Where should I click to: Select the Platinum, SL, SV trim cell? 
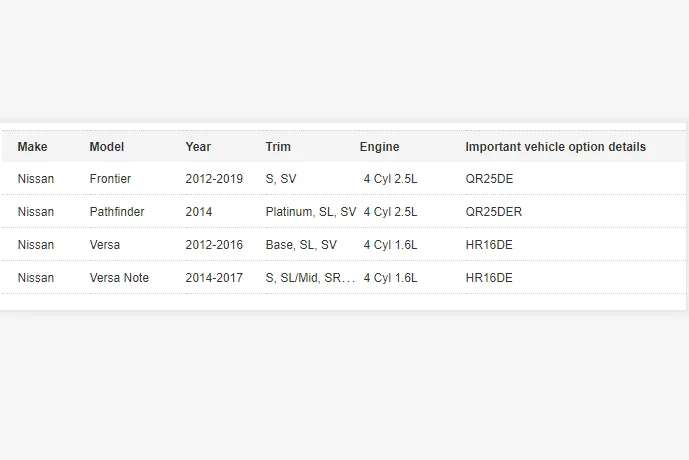(311, 212)
